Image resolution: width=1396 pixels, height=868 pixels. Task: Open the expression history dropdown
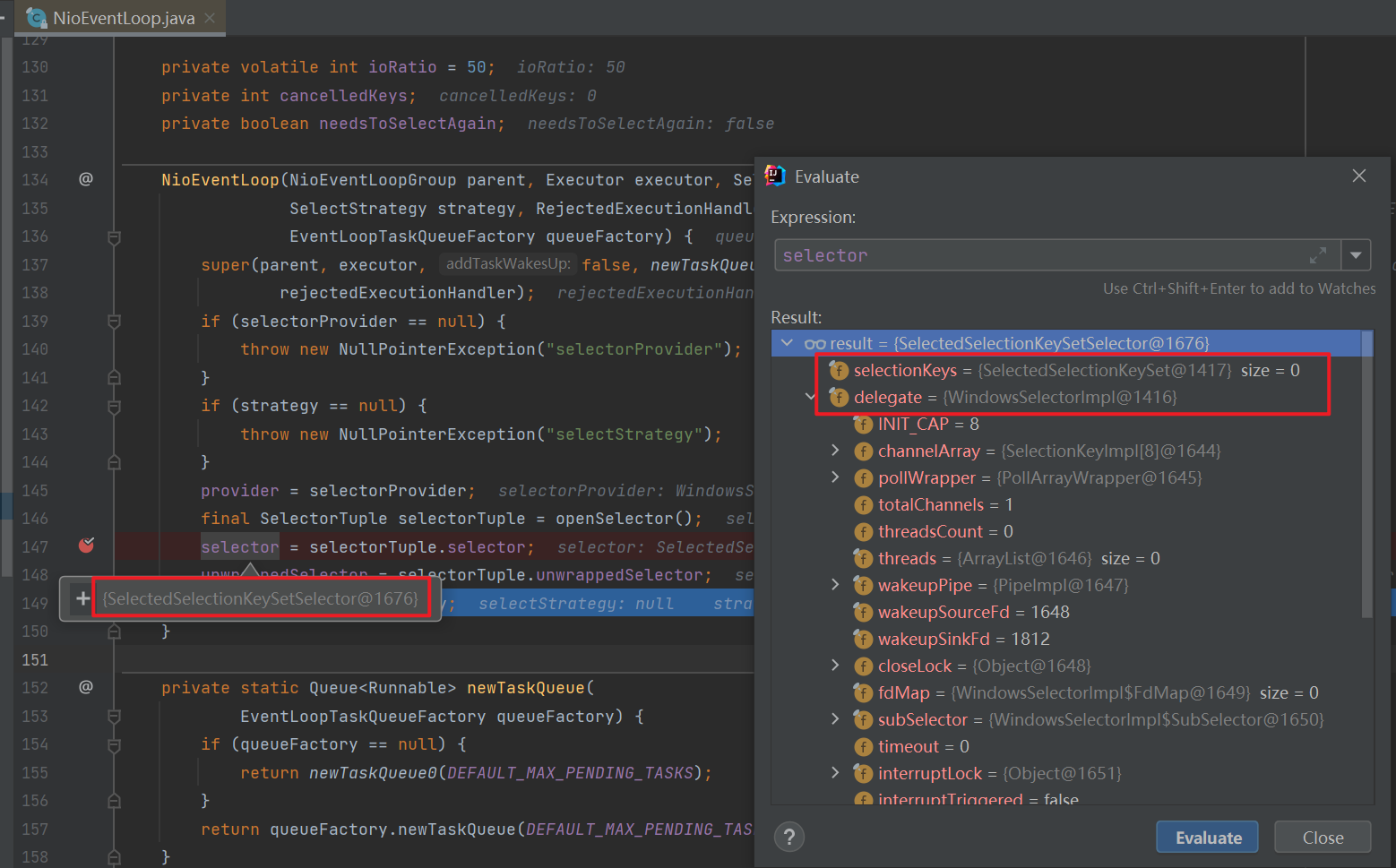point(1356,256)
